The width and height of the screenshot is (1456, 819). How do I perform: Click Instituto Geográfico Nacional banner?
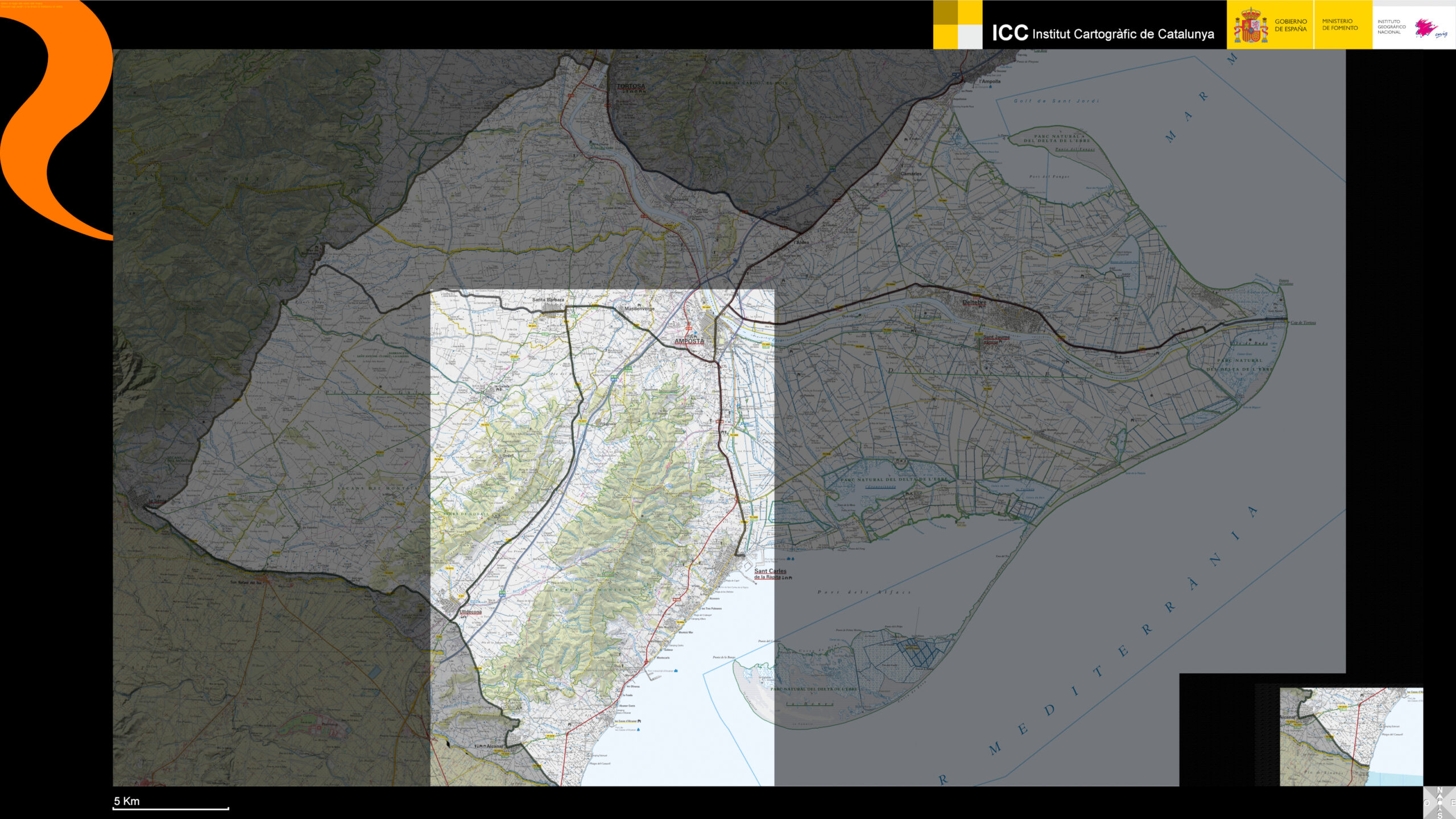1391,27
